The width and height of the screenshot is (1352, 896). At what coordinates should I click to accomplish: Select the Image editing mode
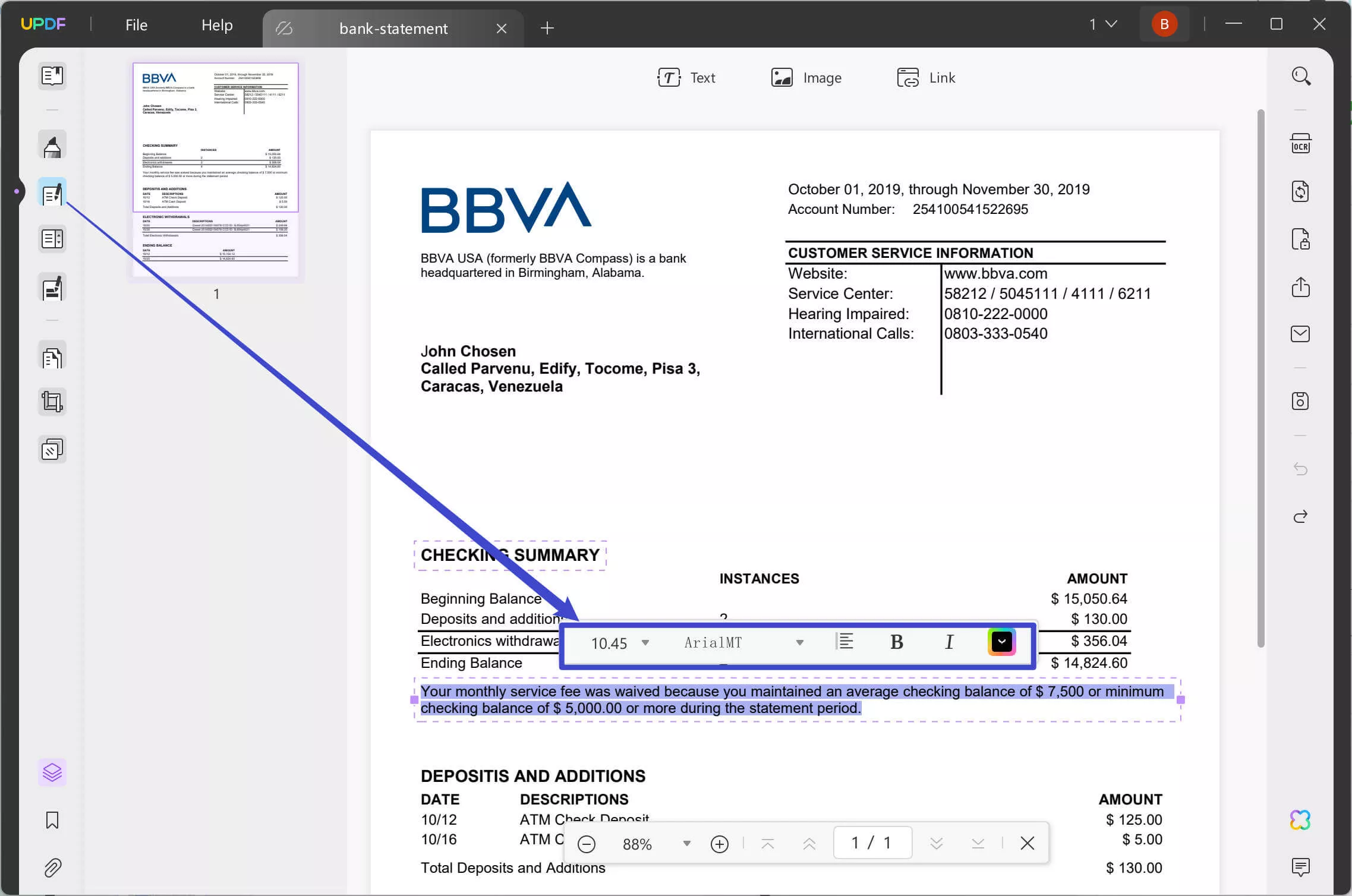[x=807, y=77]
